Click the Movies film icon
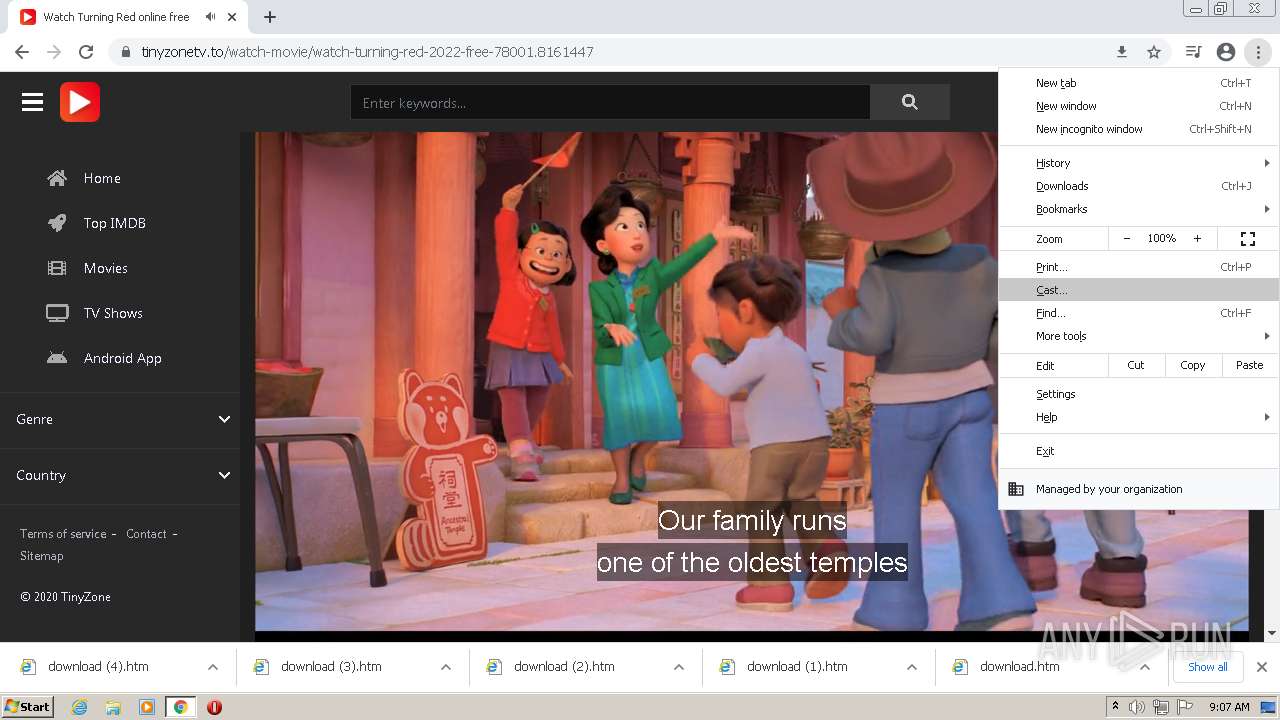The width and height of the screenshot is (1280, 720). point(57,268)
